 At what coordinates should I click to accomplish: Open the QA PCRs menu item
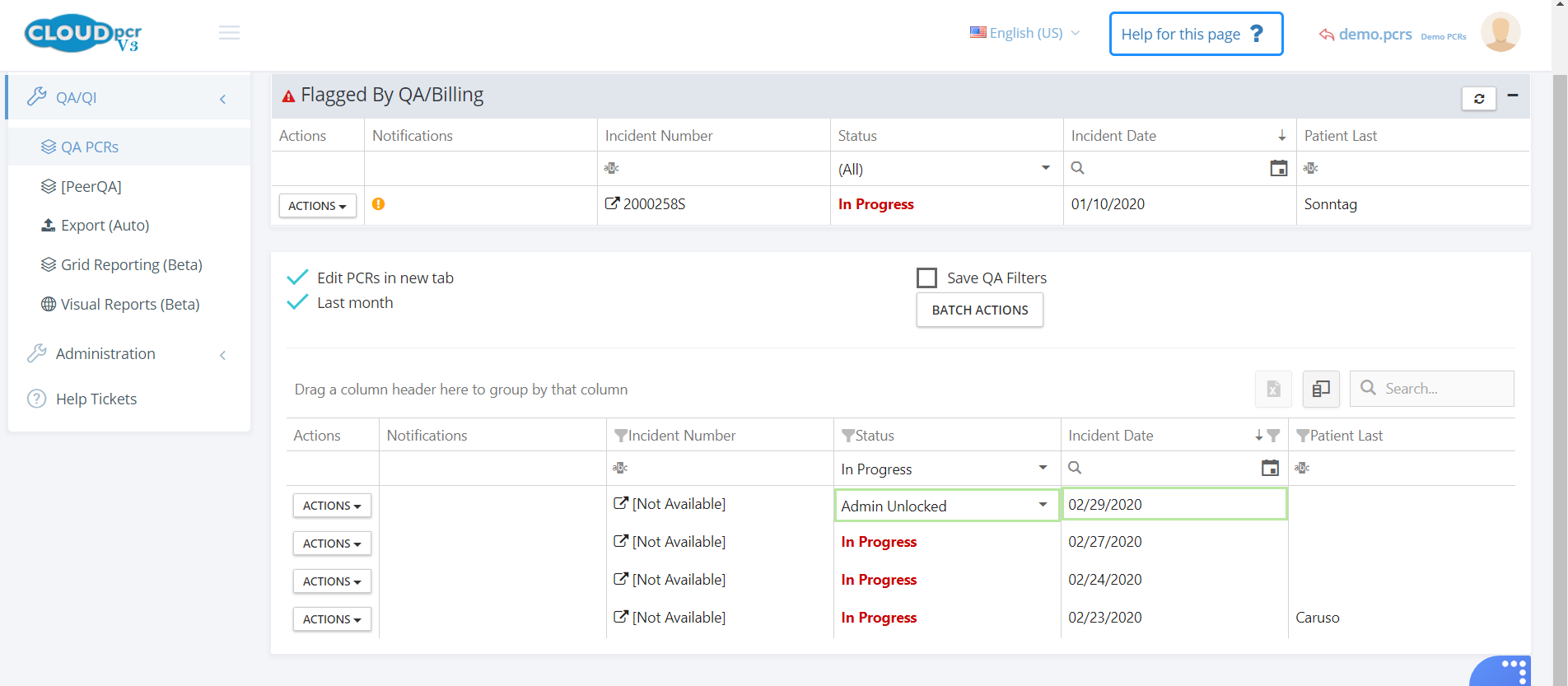coord(90,147)
